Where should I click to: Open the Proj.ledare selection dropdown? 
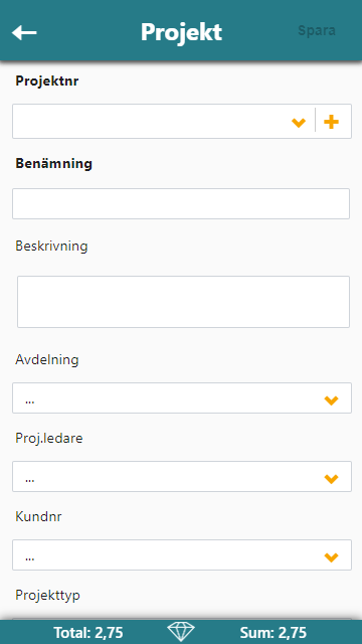[182, 476]
